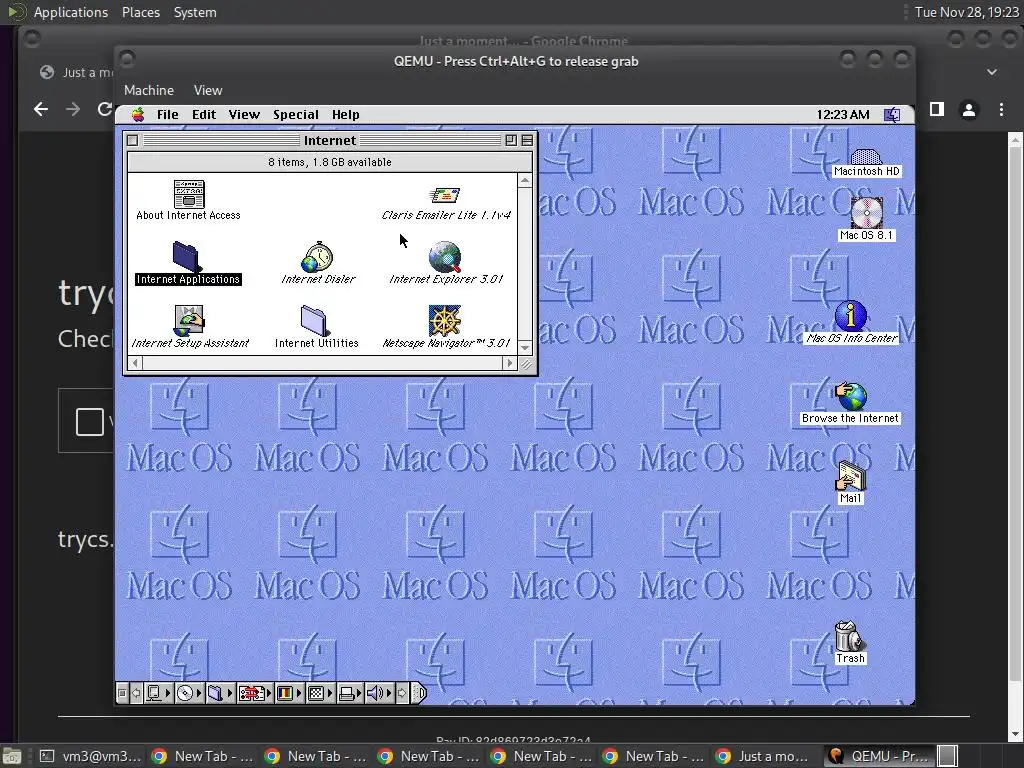Click the Chrome profile icon
The height and width of the screenshot is (768, 1024).
[x=968, y=109]
